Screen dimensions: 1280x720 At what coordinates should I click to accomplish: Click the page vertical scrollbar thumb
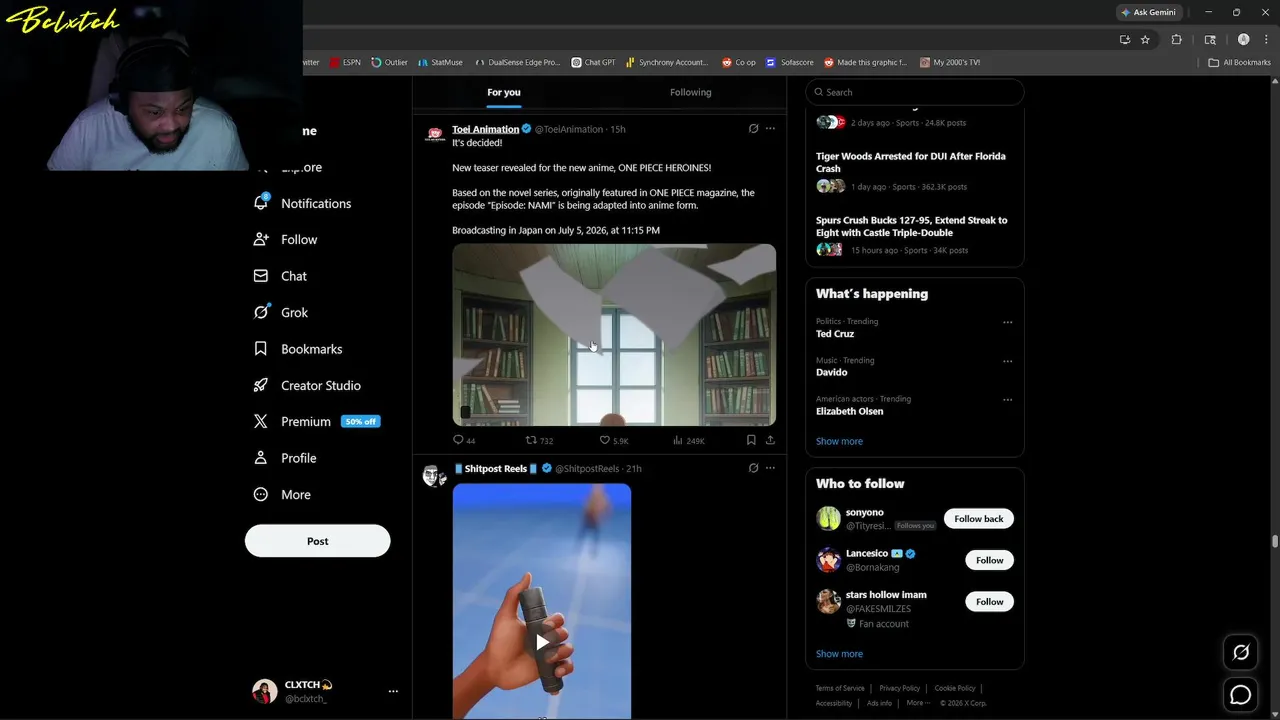click(1275, 541)
